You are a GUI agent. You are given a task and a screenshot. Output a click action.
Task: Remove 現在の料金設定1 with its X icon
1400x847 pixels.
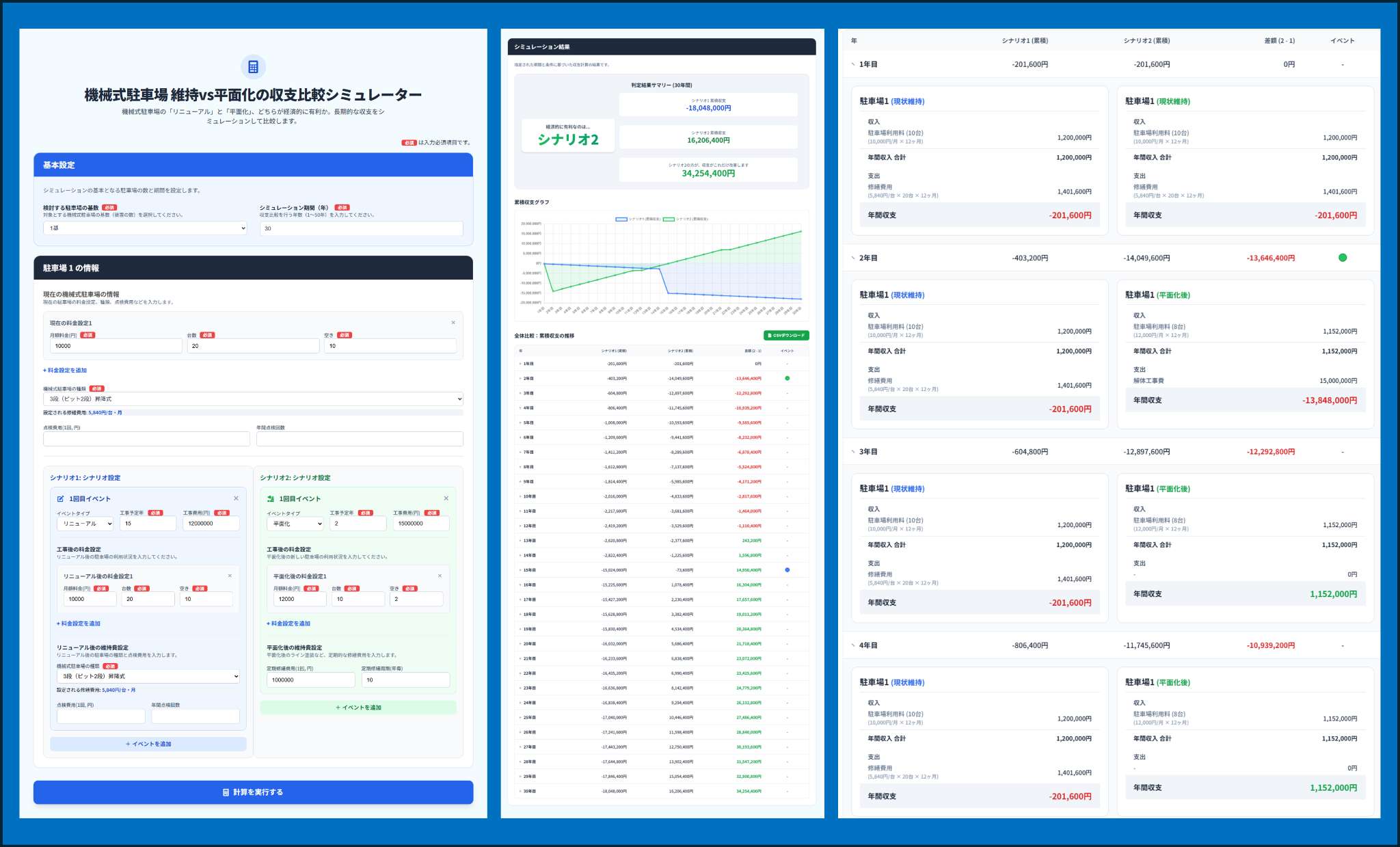click(453, 323)
